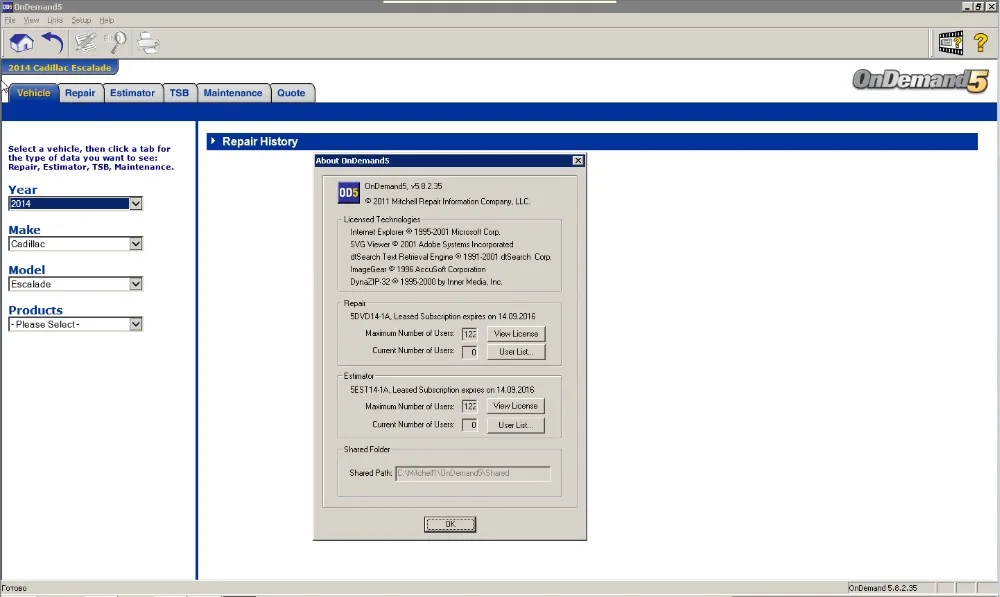The width and height of the screenshot is (1000, 597).
Task: Click the OD5 logo in About dialog
Action: pos(348,193)
